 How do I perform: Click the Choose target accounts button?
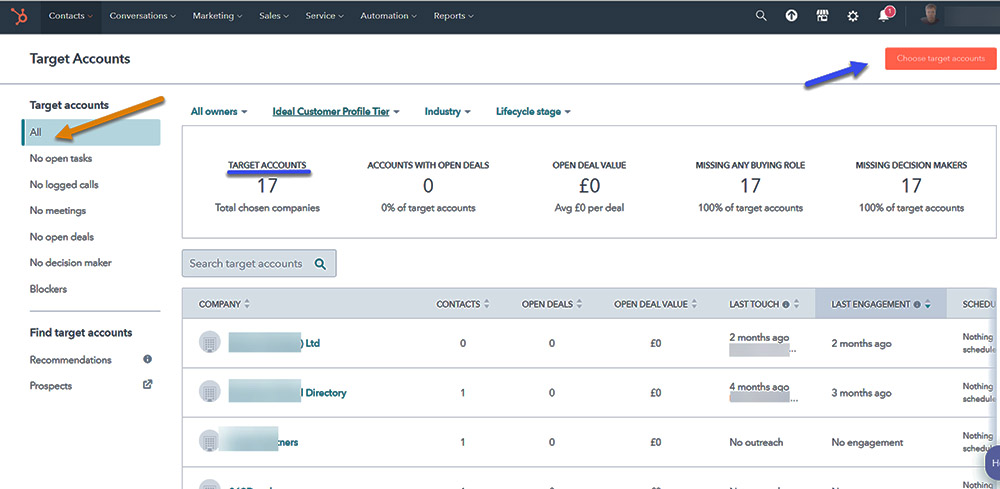(941, 58)
